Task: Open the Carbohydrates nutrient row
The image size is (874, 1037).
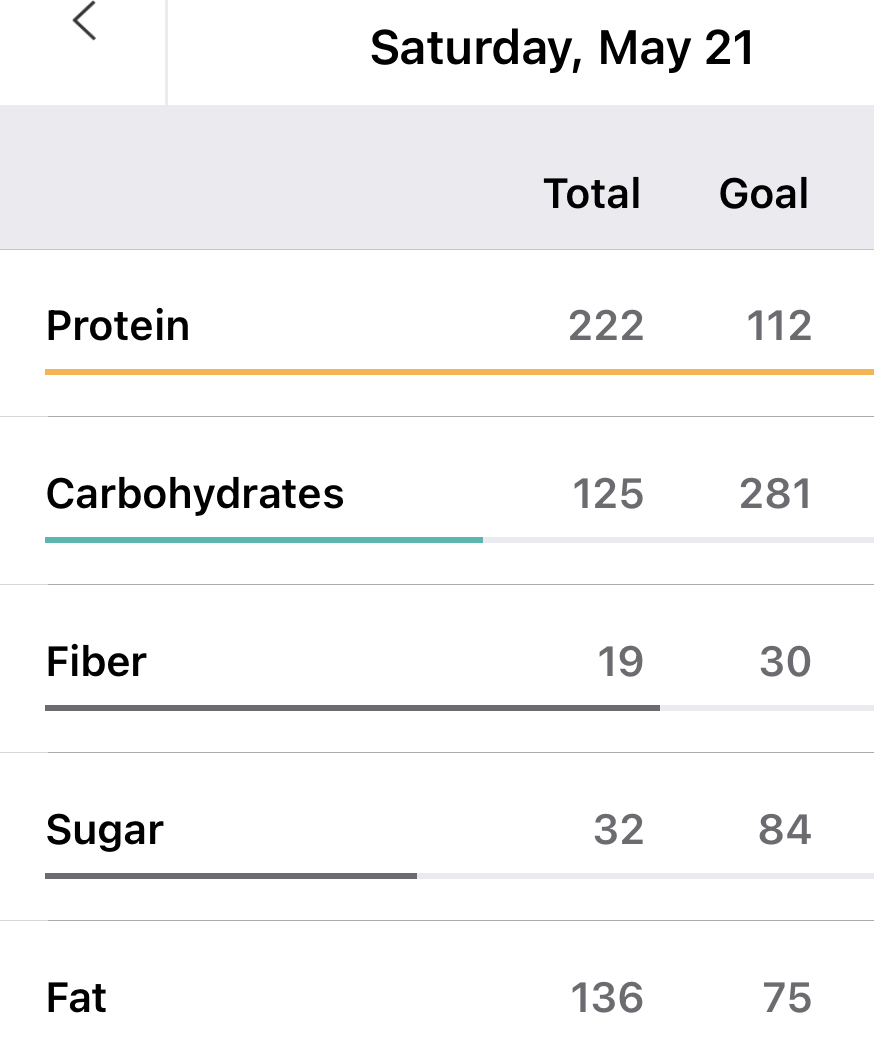Action: (x=195, y=494)
